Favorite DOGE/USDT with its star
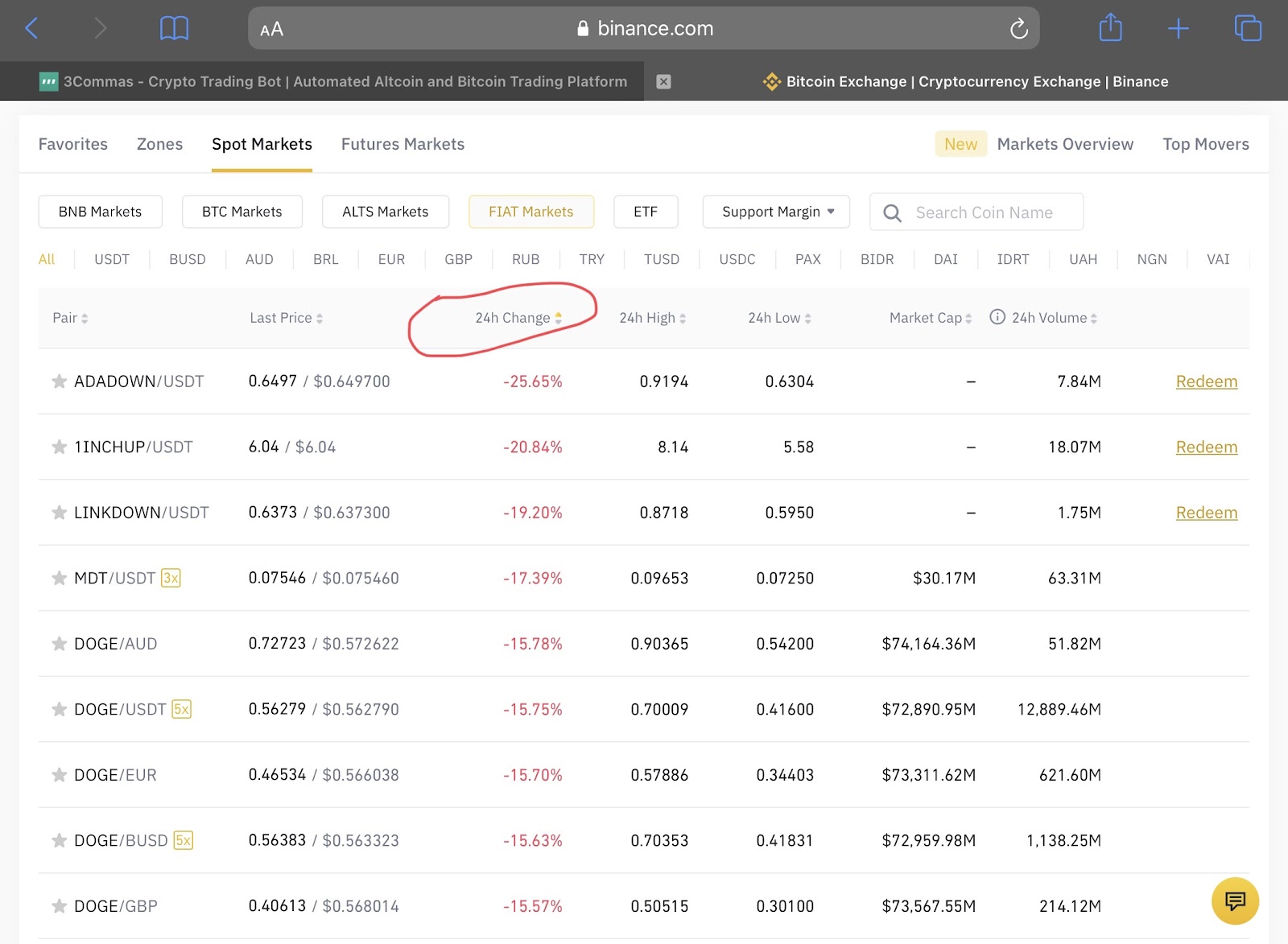Screen dimensions: 1288x944 click(x=59, y=709)
